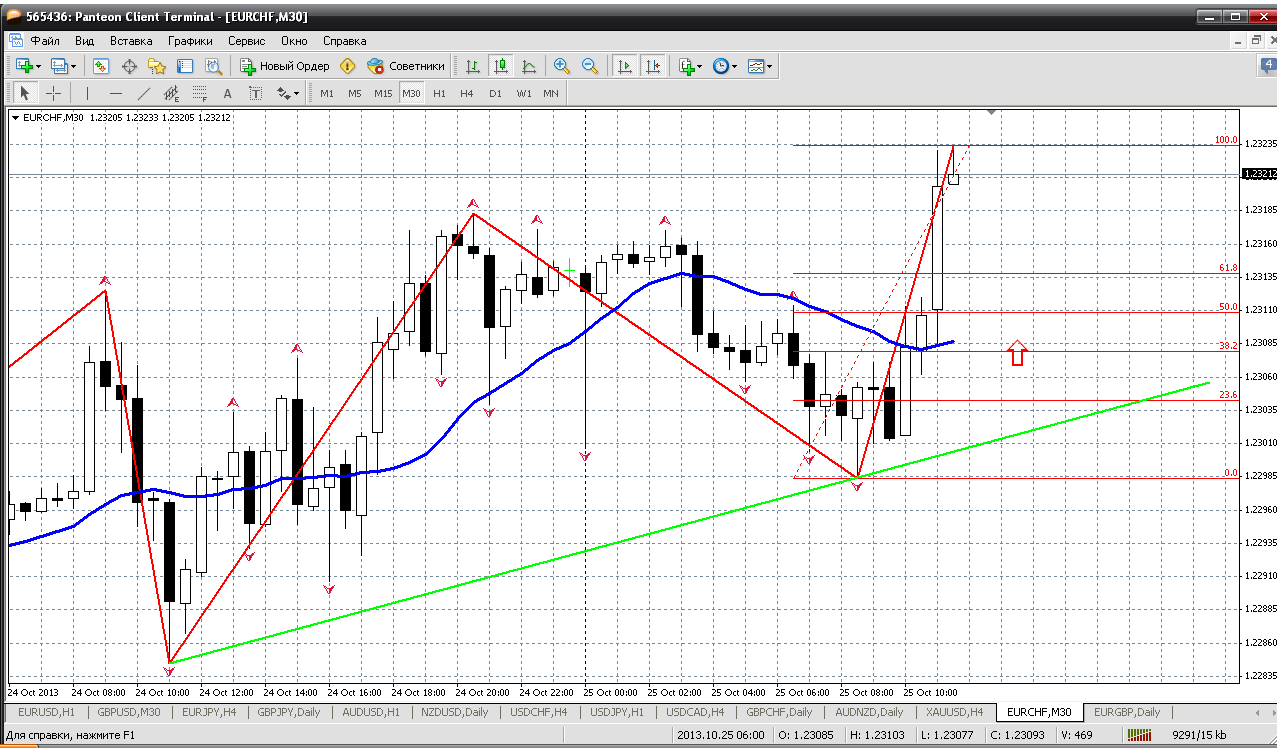The height and width of the screenshot is (748, 1288).
Task: Switch timeframe to W1
Action: [524, 93]
